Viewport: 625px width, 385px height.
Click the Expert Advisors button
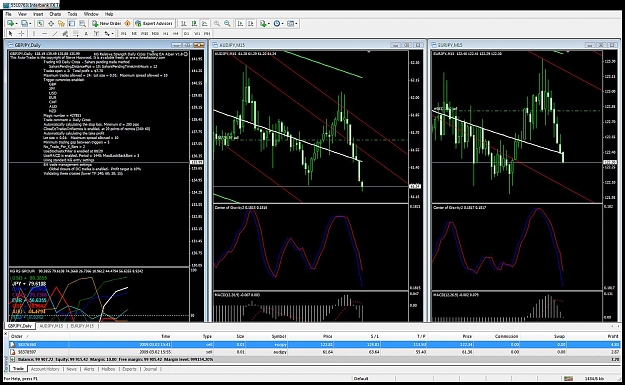[x=153, y=24]
